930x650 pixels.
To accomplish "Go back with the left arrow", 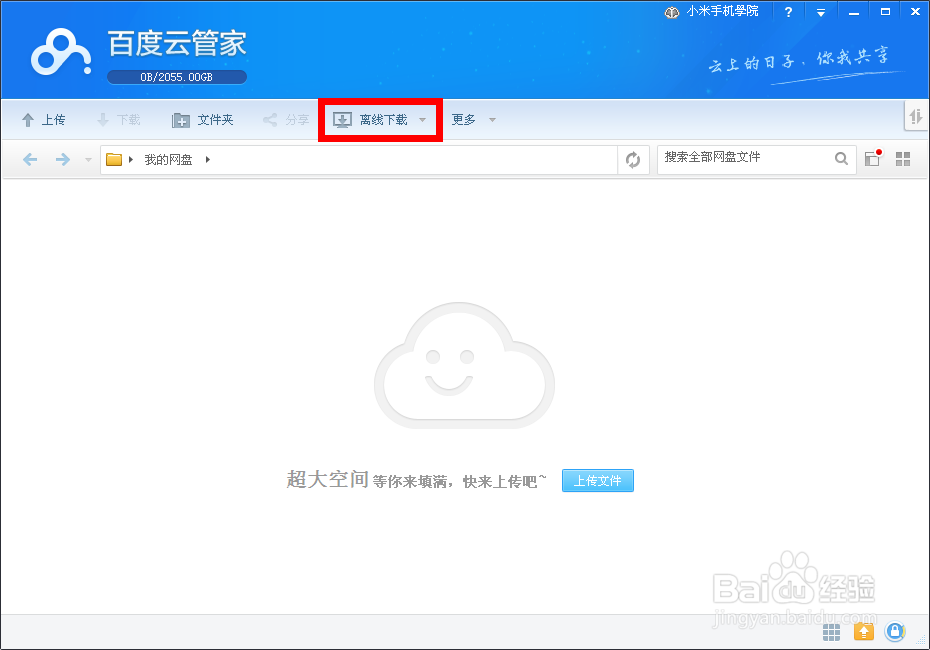I will point(30,159).
